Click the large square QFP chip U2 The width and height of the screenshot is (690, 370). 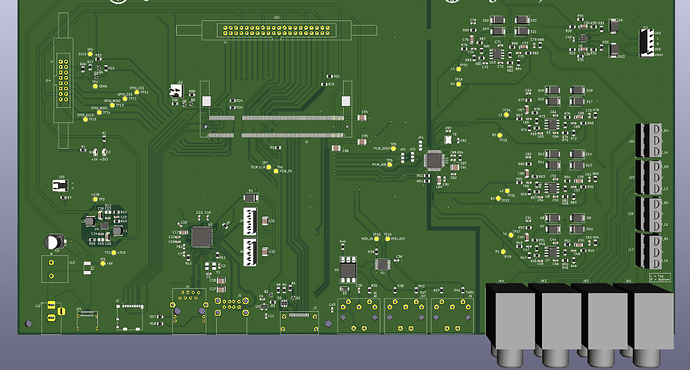click(202, 237)
